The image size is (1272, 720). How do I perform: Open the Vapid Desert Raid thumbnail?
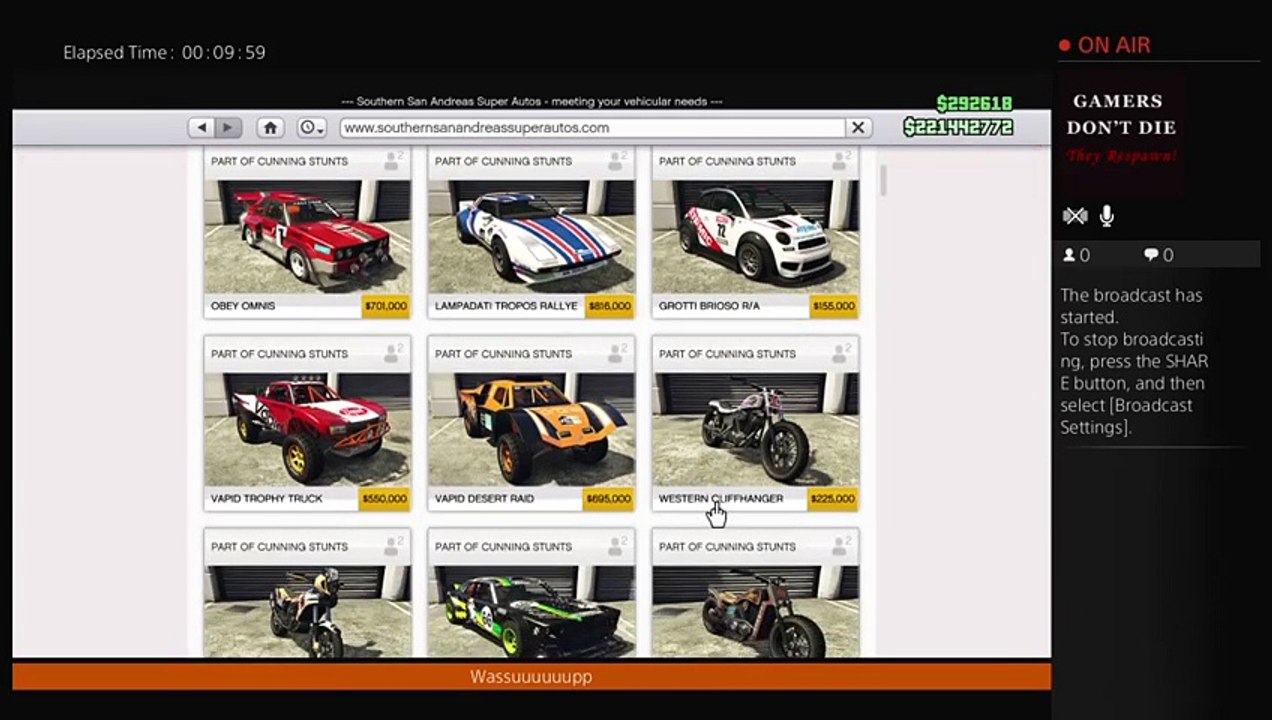coord(531,429)
